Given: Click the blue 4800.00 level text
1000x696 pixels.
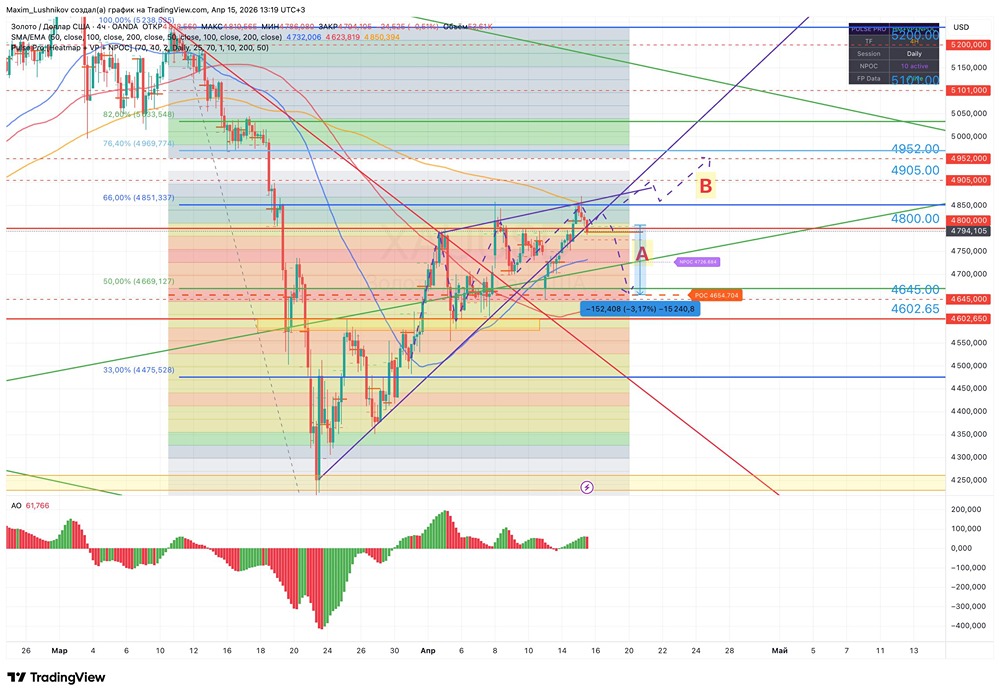Looking at the screenshot, I should [x=915, y=218].
